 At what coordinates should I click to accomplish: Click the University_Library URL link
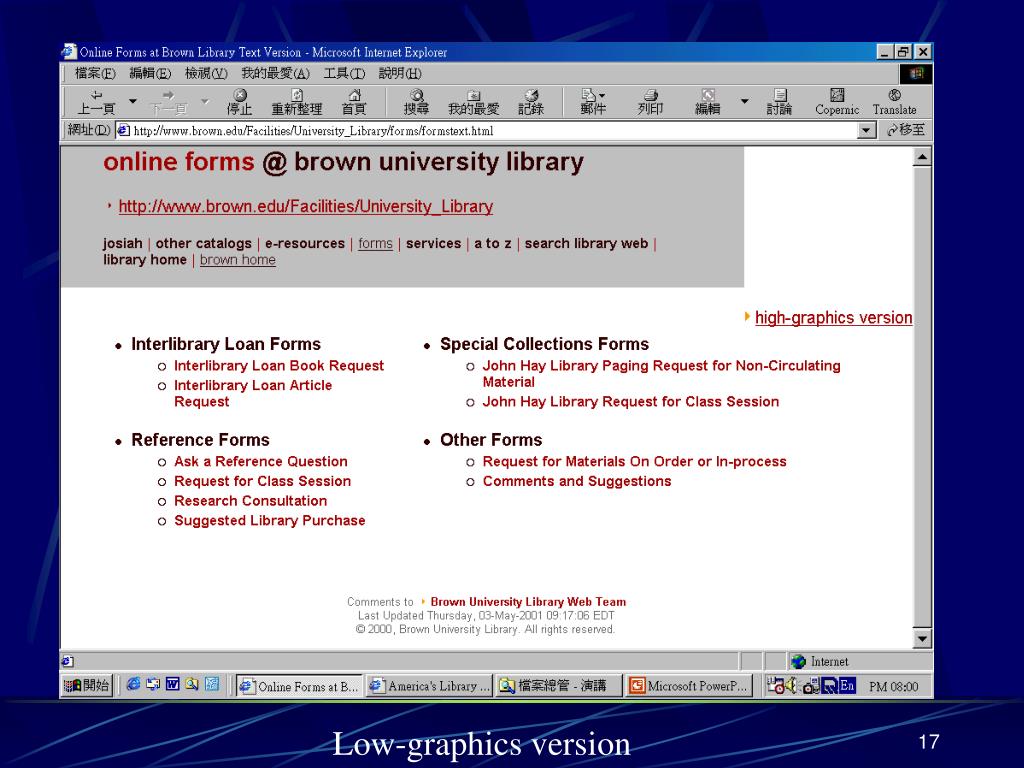coord(306,206)
